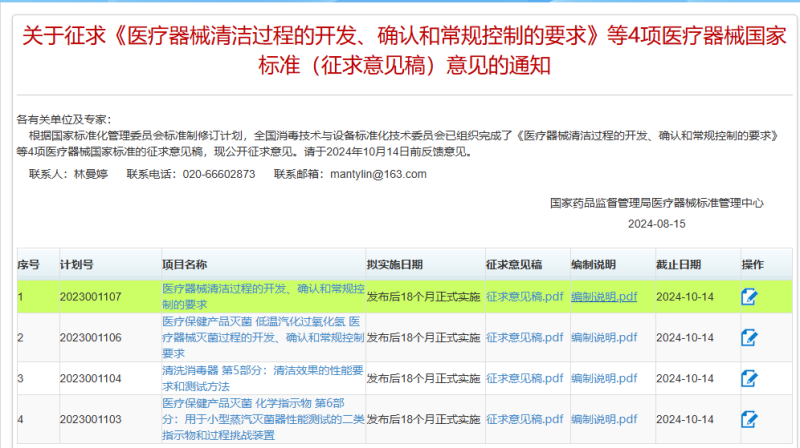Viewport: 800px width, 448px height.
Task: Open 征求意见稿.pdf for plan 2023001107
Action: [x=524, y=296]
